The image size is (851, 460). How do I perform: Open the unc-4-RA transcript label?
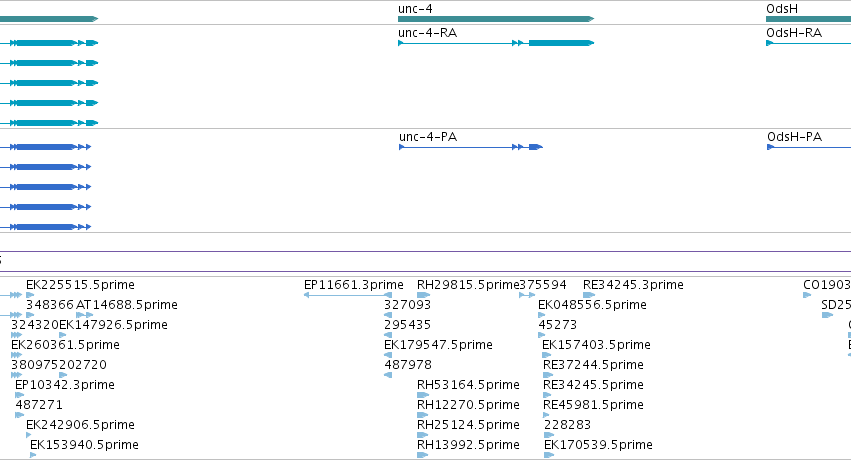[428, 33]
